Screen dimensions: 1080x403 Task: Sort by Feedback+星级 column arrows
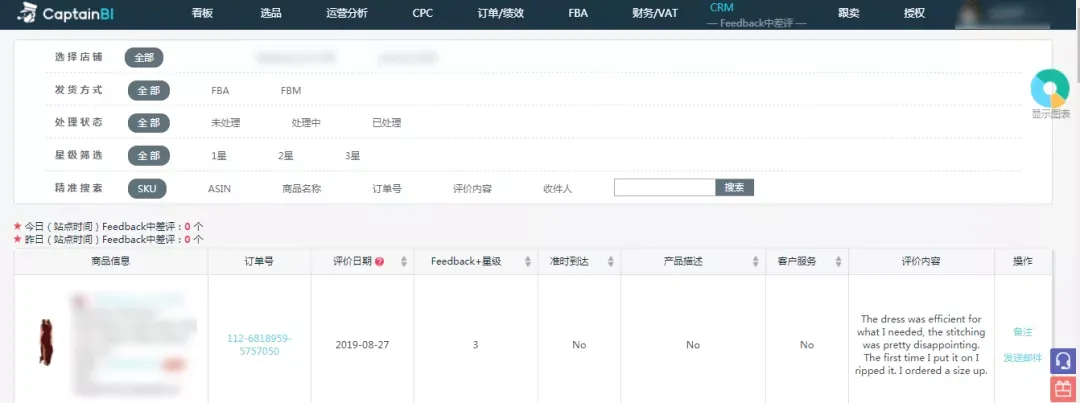(528, 262)
